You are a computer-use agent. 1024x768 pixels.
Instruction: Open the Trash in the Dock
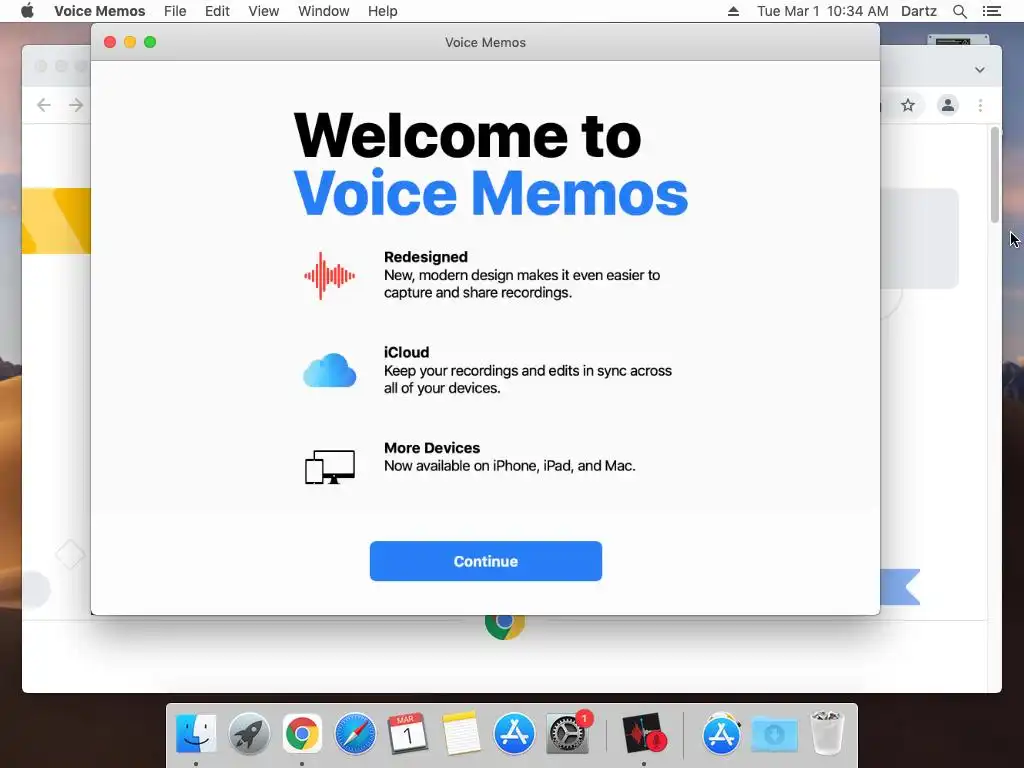click(827, 733)
